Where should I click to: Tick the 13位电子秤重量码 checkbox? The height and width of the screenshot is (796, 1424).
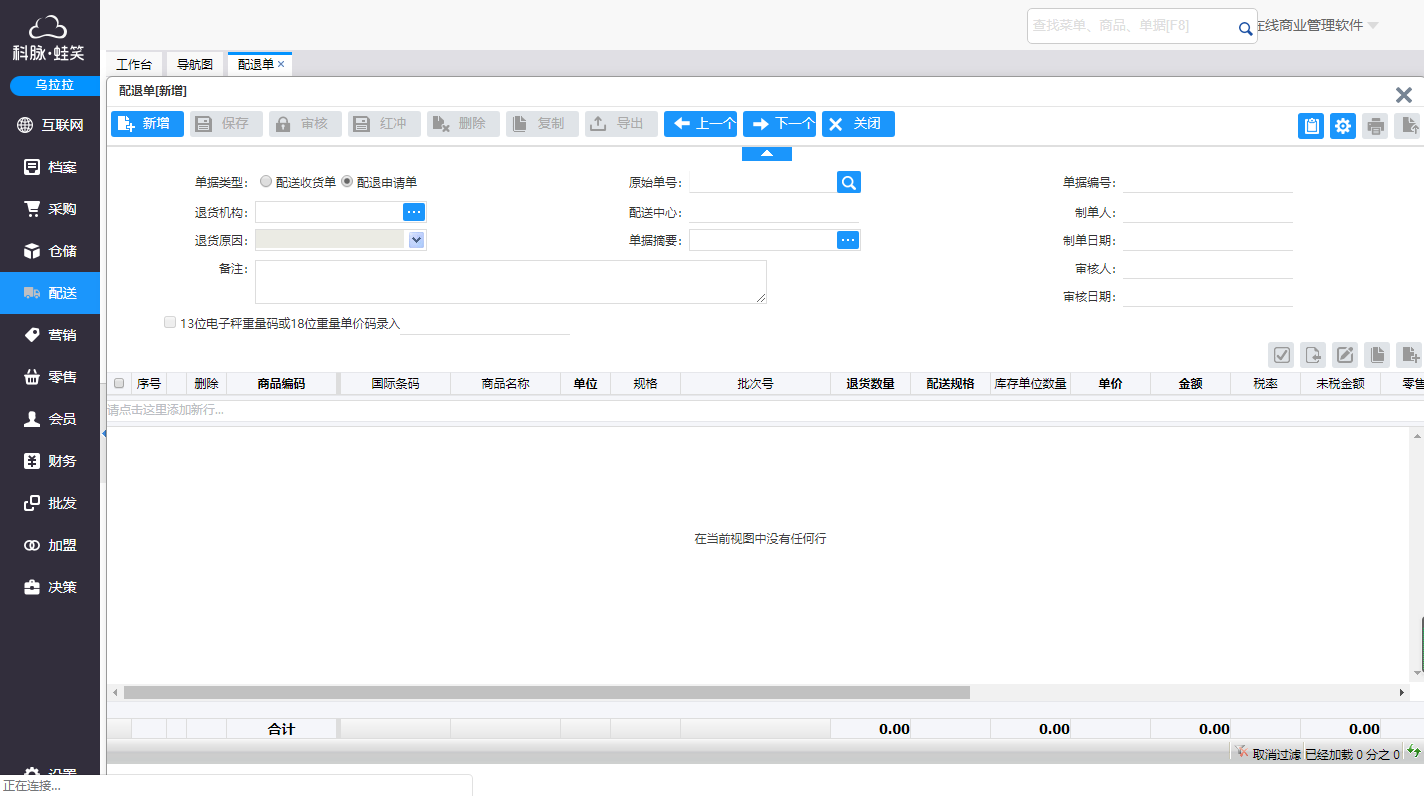170,322
